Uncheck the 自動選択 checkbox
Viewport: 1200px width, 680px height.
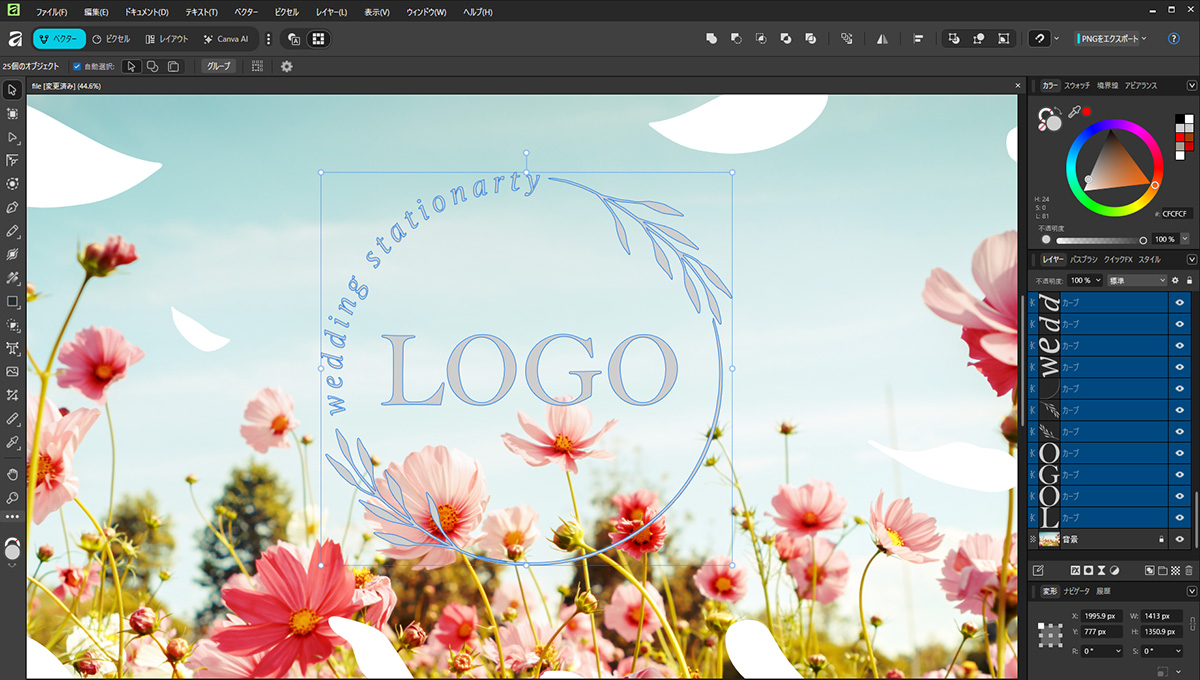77,67
